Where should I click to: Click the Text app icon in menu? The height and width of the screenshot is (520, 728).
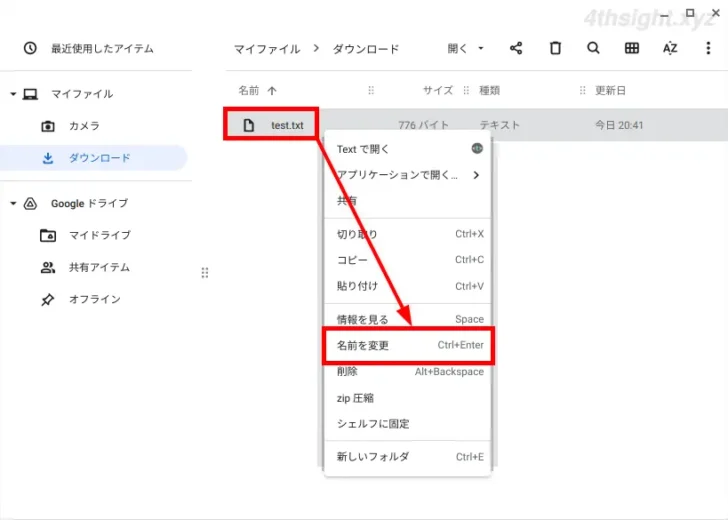477,148
